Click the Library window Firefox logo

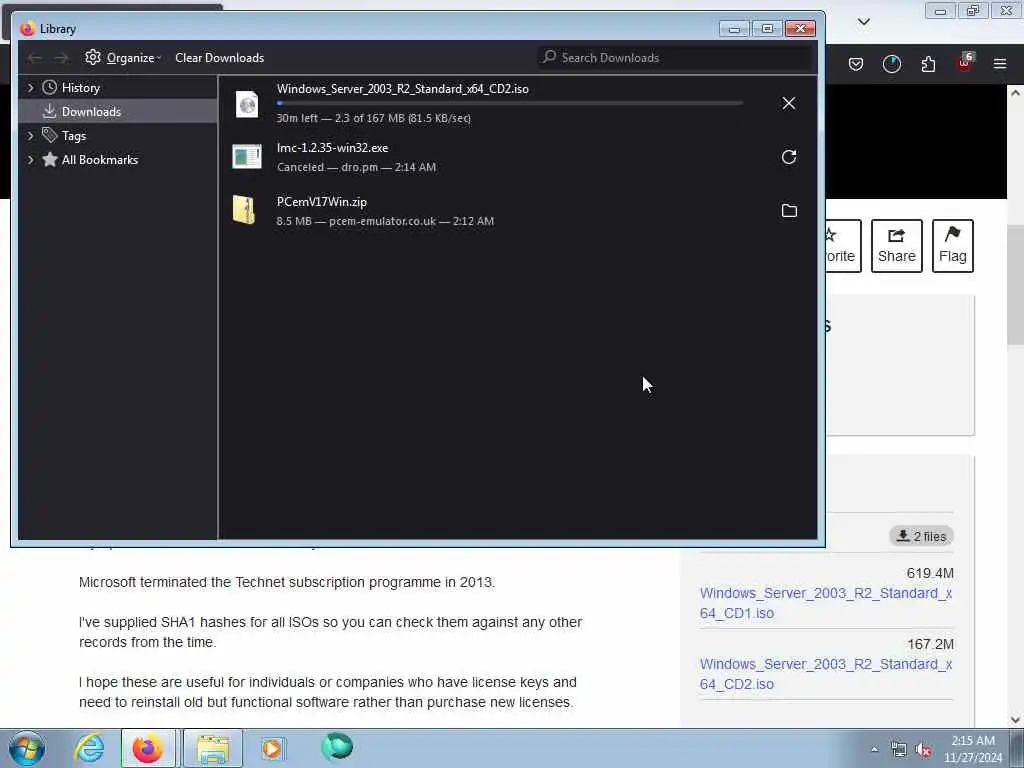pyautogui.click(x=27, y=29)
